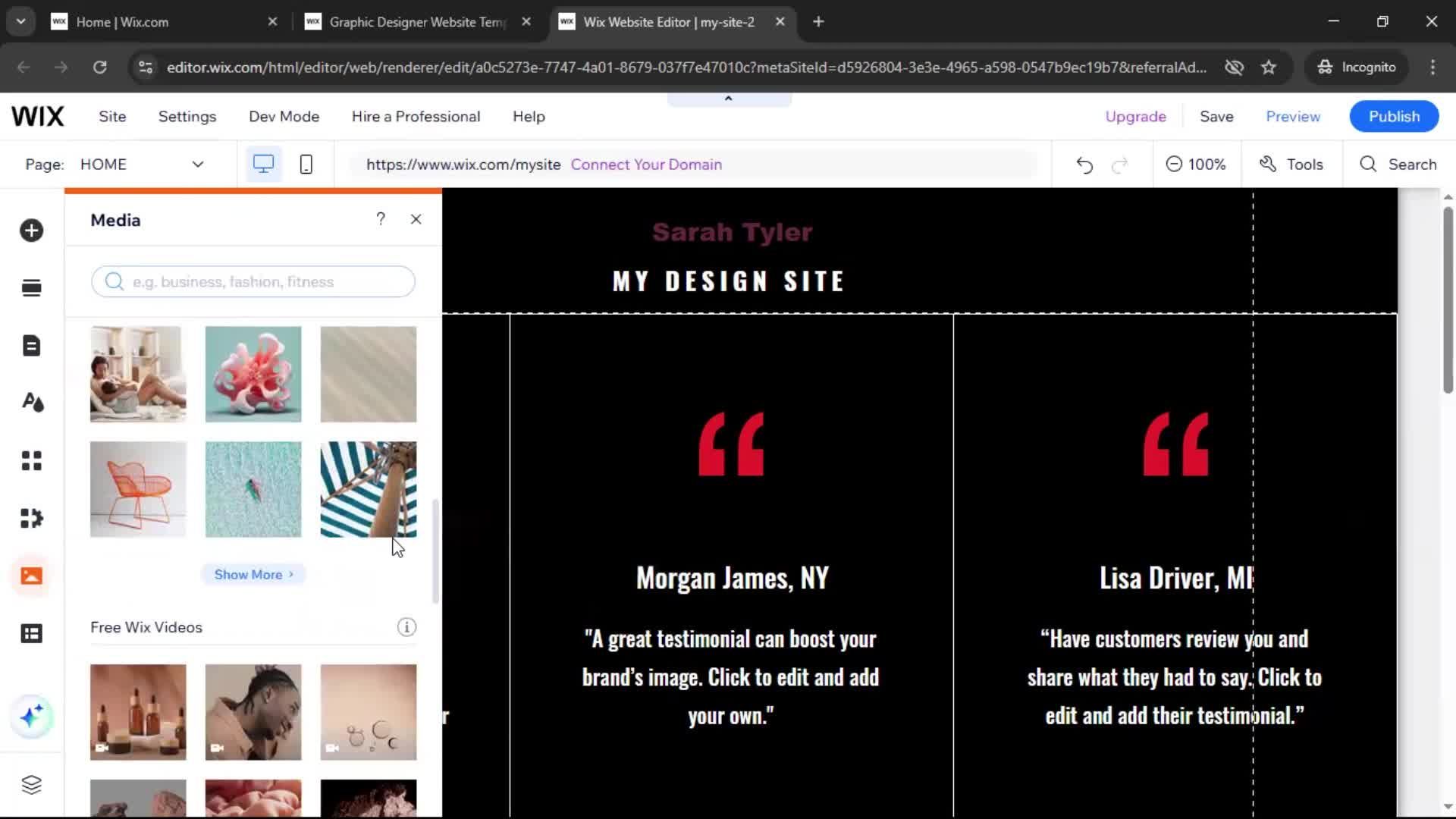Open the Add Elements plus icon
This screenshot has width=1456, height=819.
pyautogui.click(x=31, y=231)
